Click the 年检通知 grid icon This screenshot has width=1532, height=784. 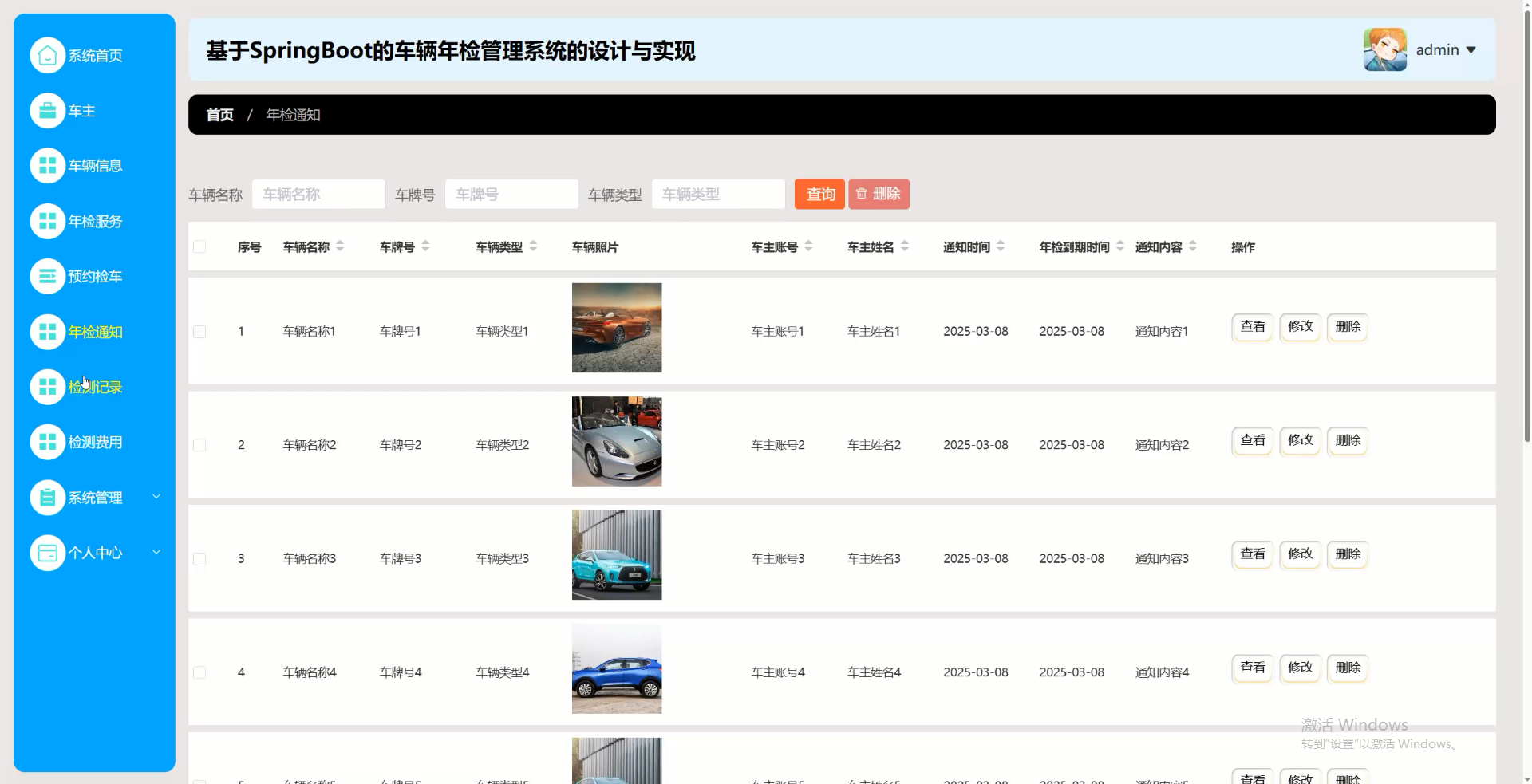[x=47, y=332]
